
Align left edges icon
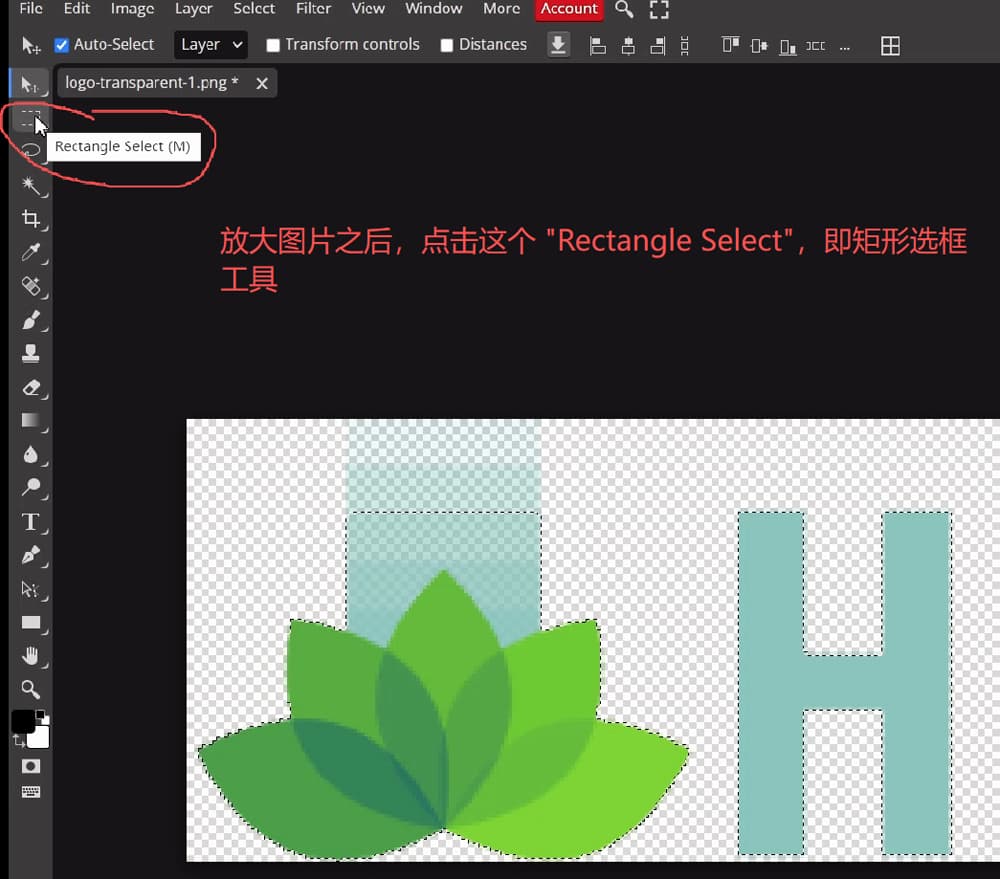coord(598,46)
